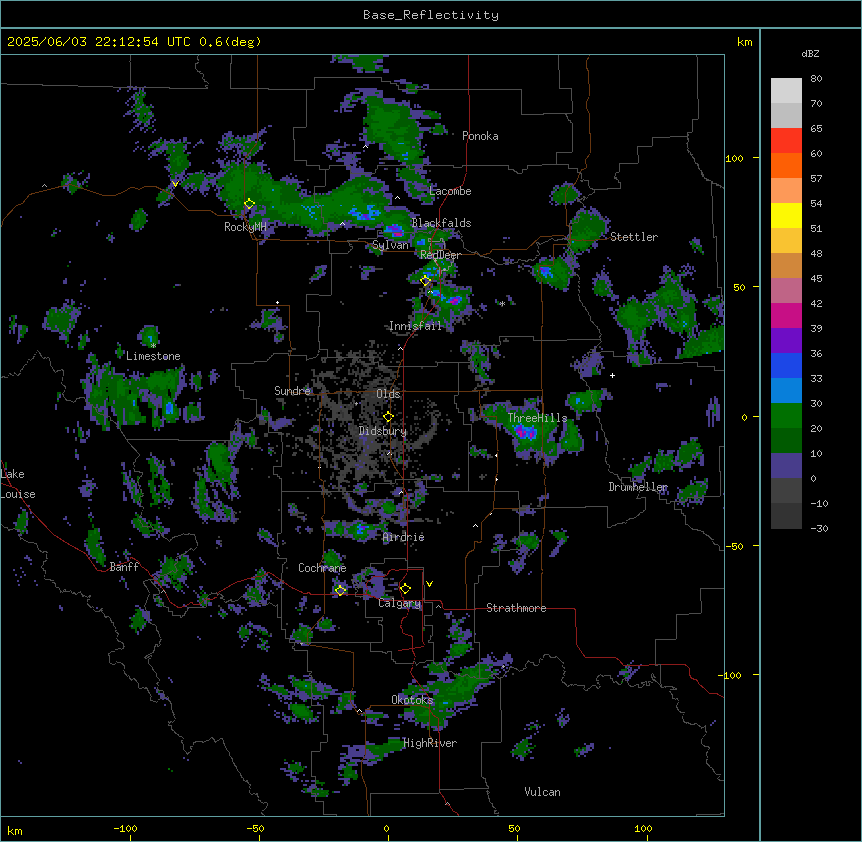
Task: Click the Cochrane town label
Action: 322,568
